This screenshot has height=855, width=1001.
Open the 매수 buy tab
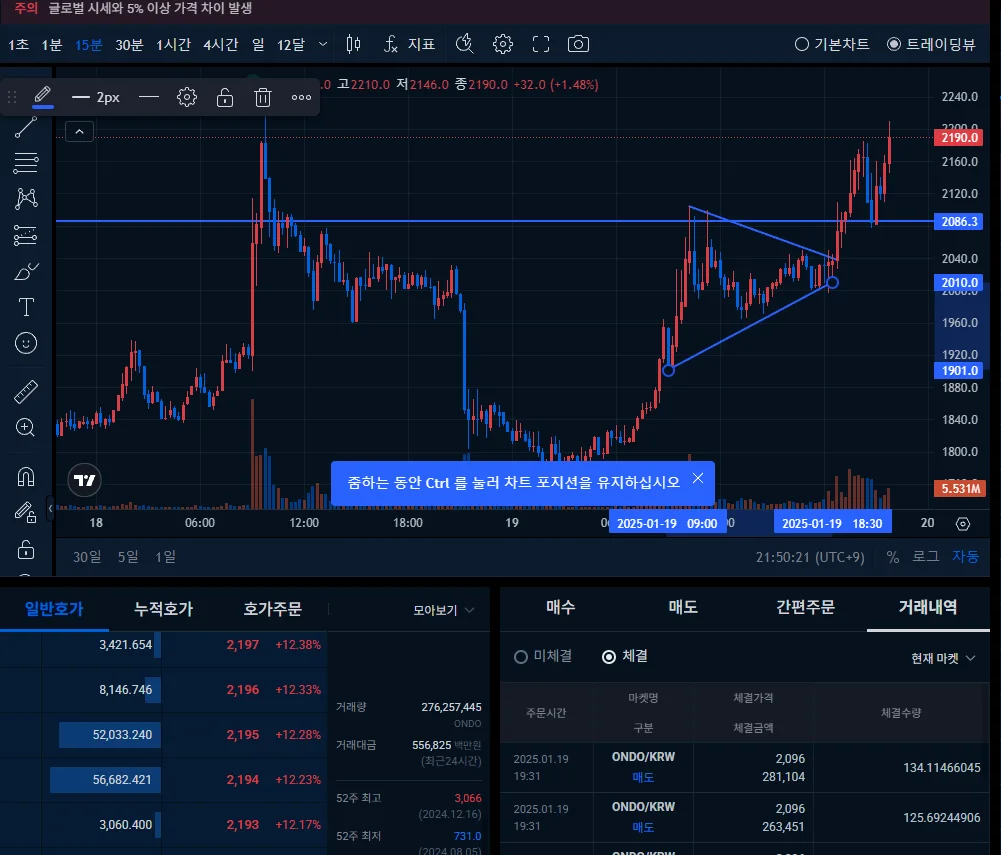click(x=561, y=607)
